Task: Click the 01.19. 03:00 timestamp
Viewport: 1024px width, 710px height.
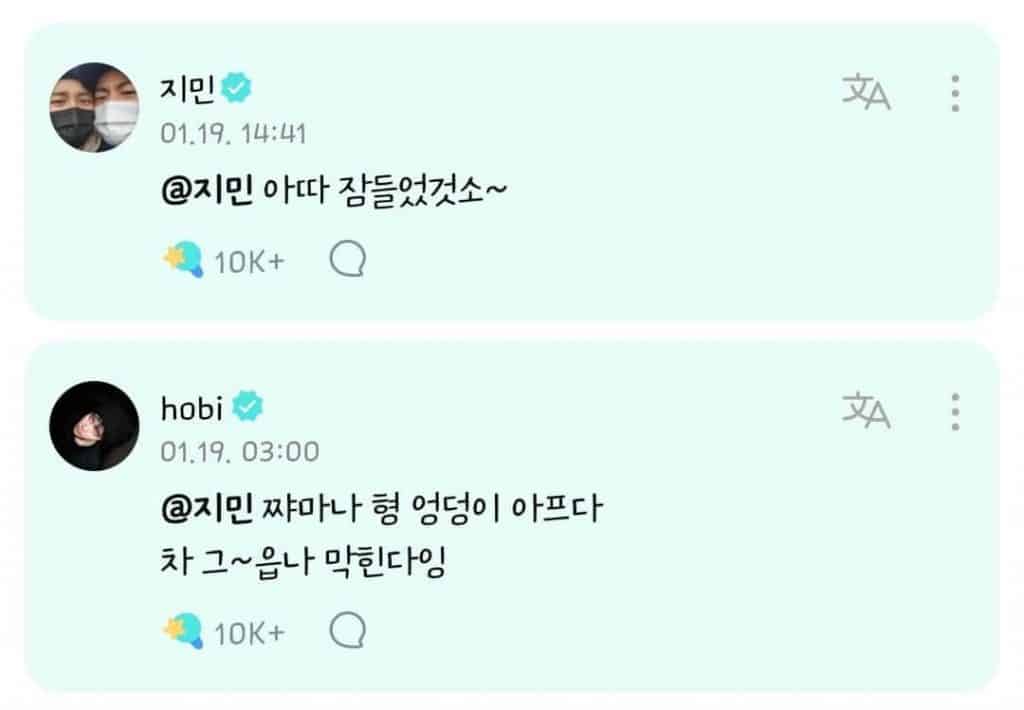Action: (x=239, y=452)
